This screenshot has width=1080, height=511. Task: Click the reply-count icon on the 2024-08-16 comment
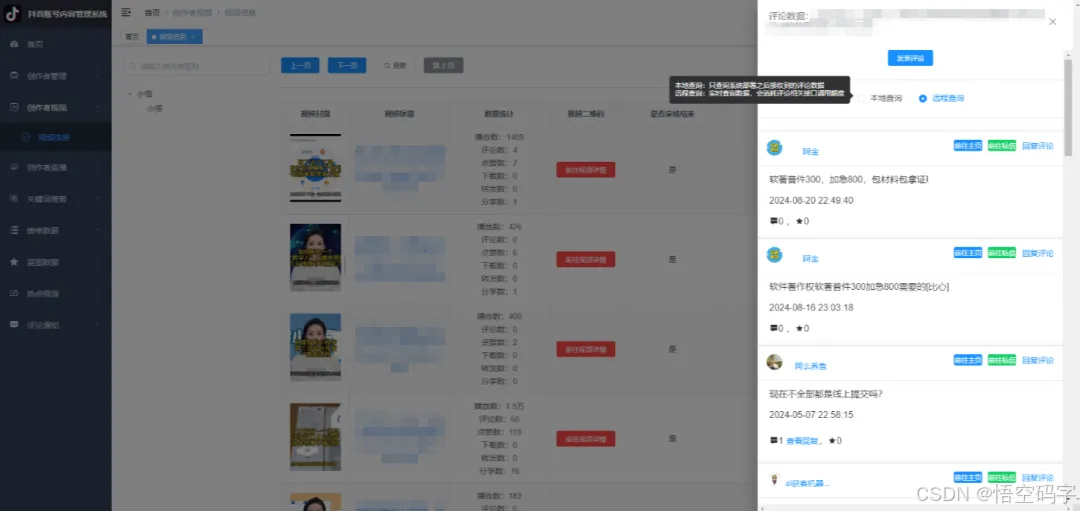tap(773, 328)
